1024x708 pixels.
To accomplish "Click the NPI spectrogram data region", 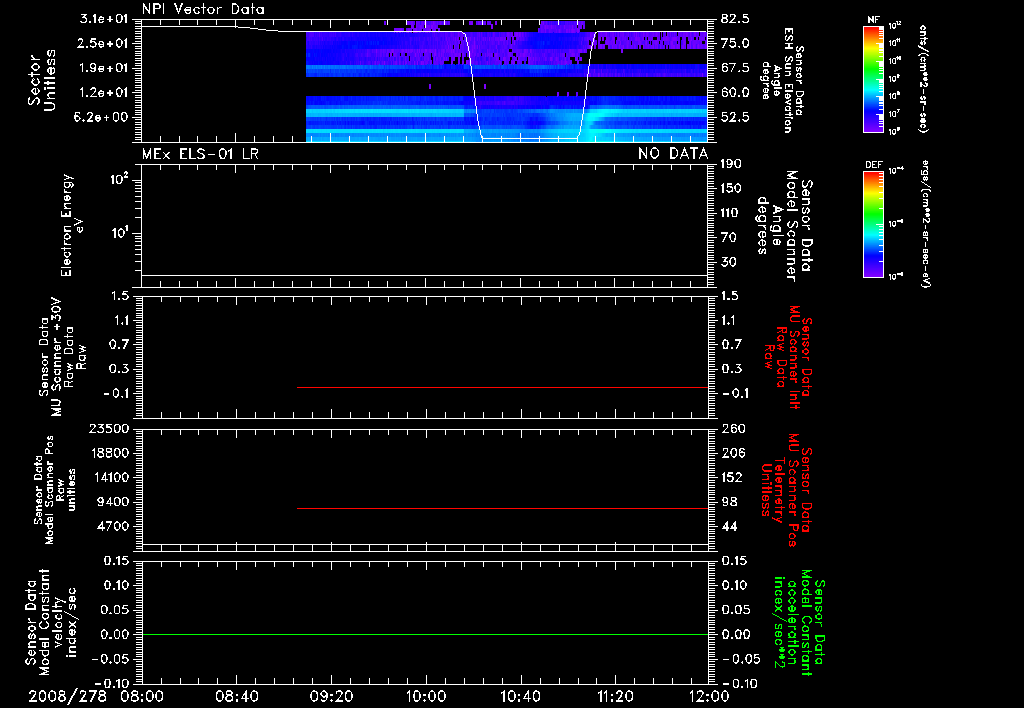I will tap(507, 80).
